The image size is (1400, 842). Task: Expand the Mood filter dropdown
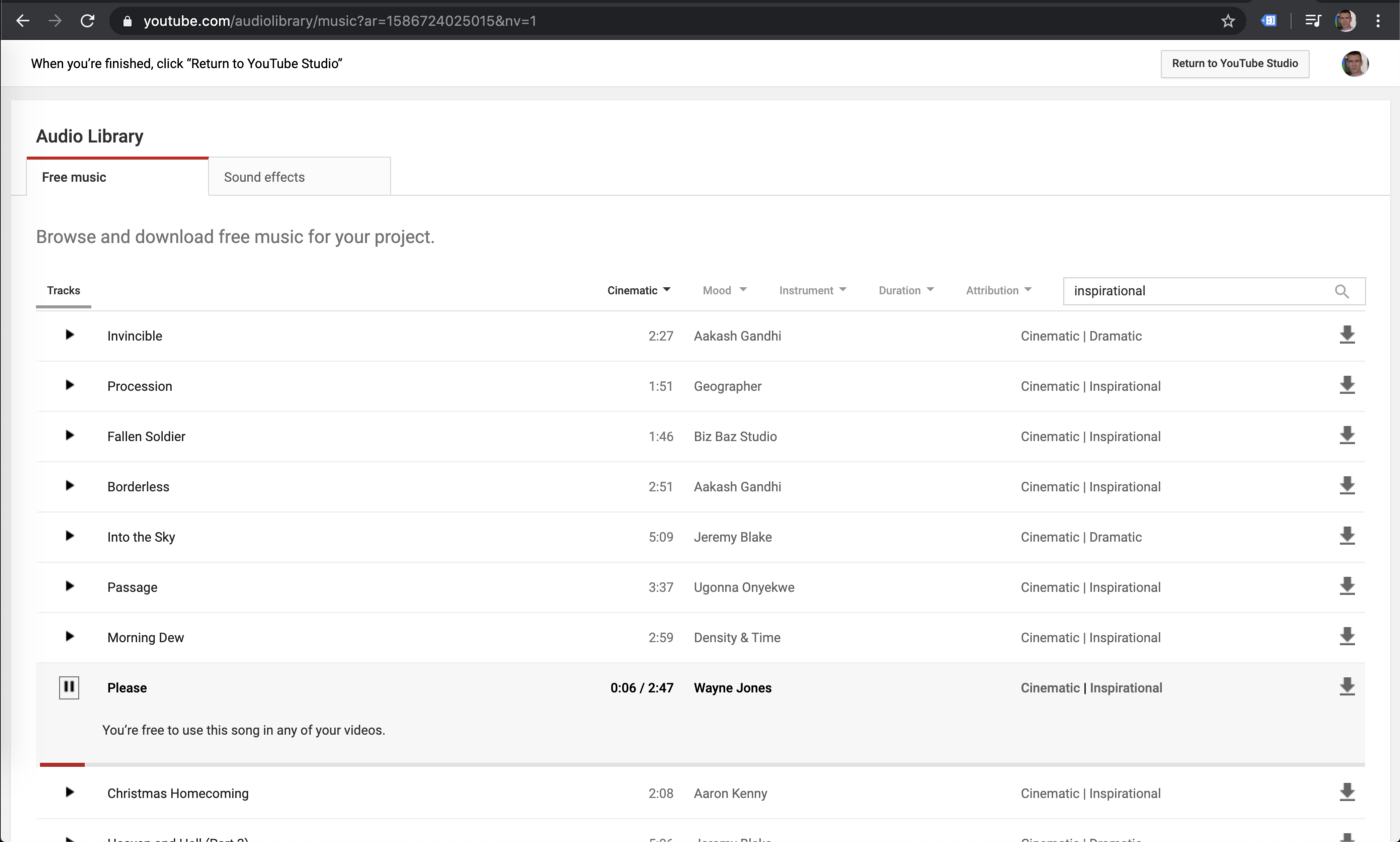pos(724,291)
